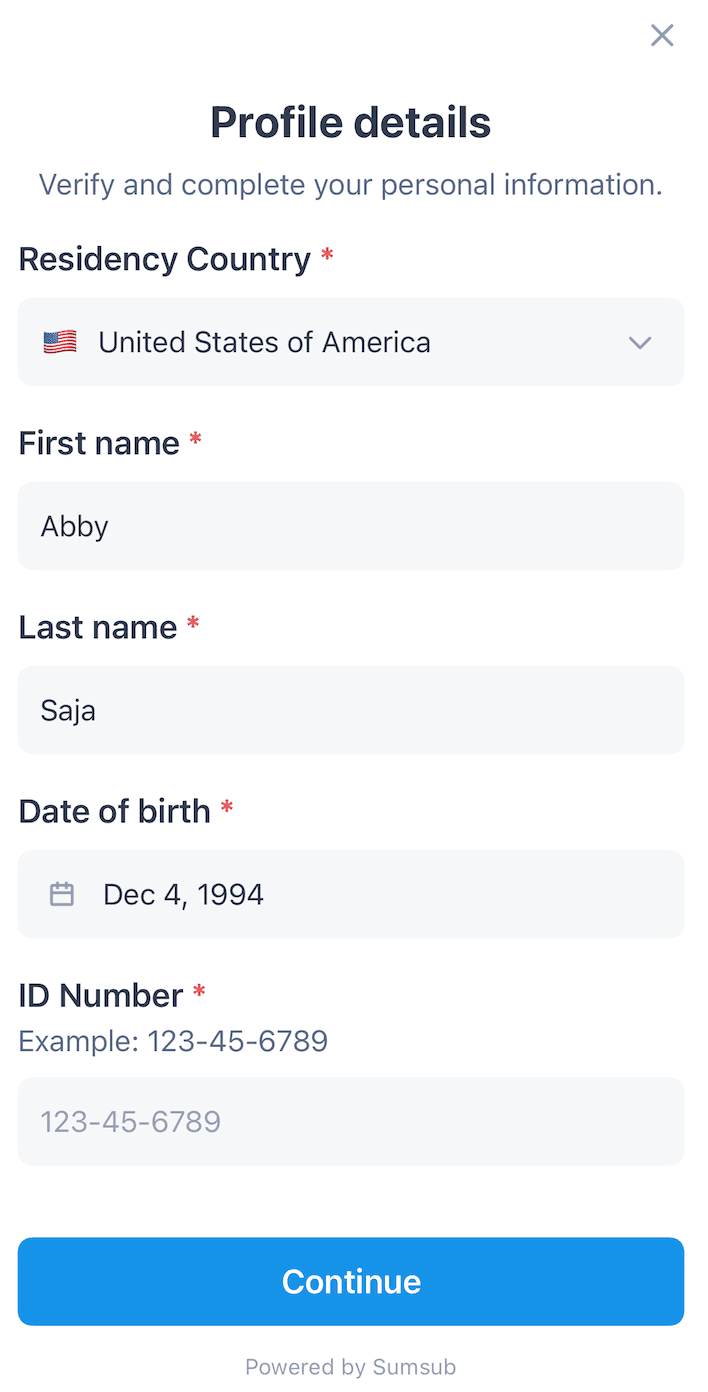
Task: Click the Last name label
Action: 98,627
